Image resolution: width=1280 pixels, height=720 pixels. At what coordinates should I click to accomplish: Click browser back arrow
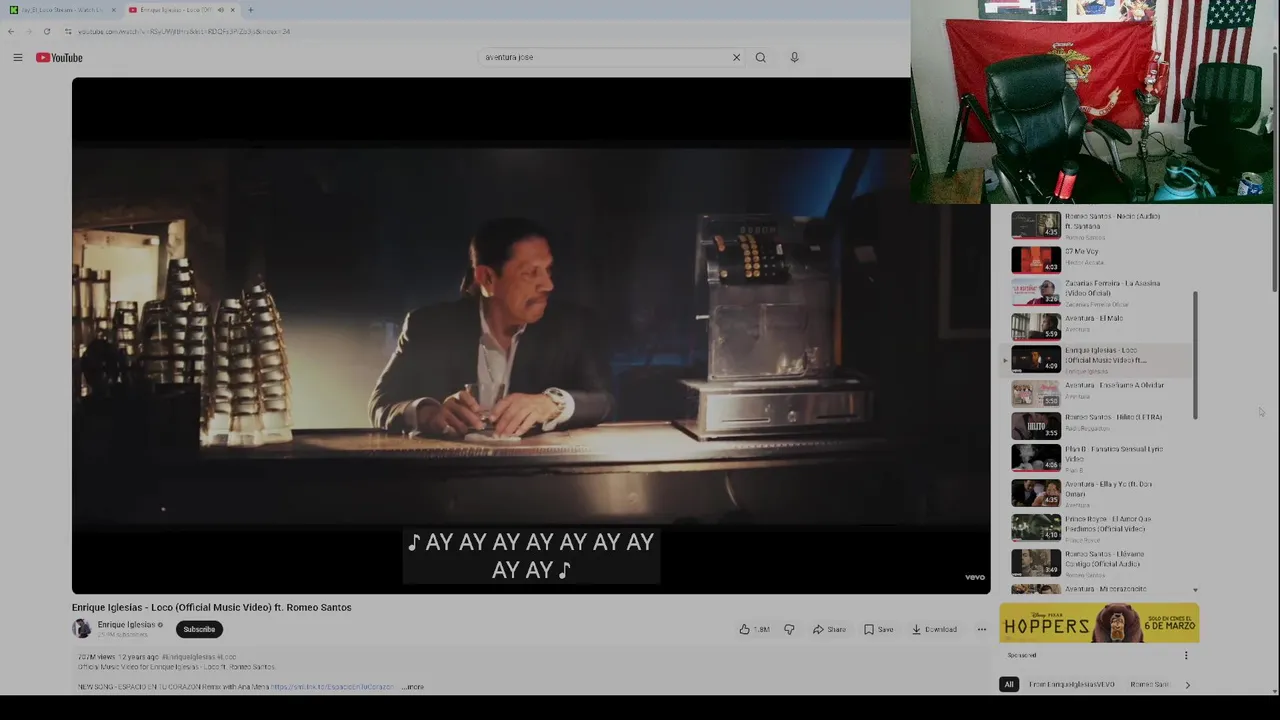coord(11,31)
